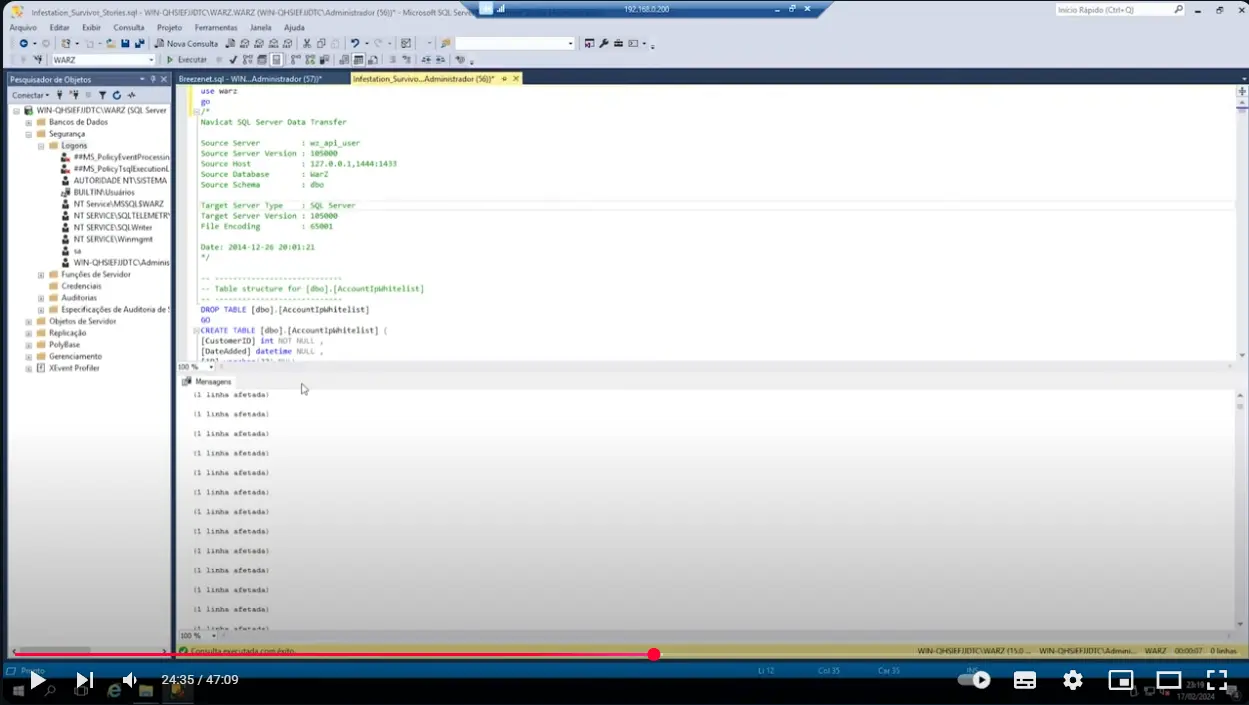Select the Credenciais folder
This screenshot has height=705, width=1249.
click(81, 286)
